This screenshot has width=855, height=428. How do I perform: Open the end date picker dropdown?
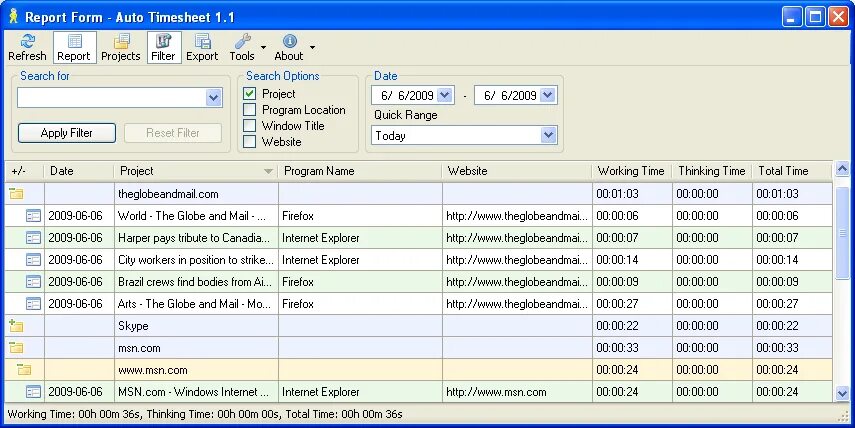pyautogui.click(x=547, y=95)
